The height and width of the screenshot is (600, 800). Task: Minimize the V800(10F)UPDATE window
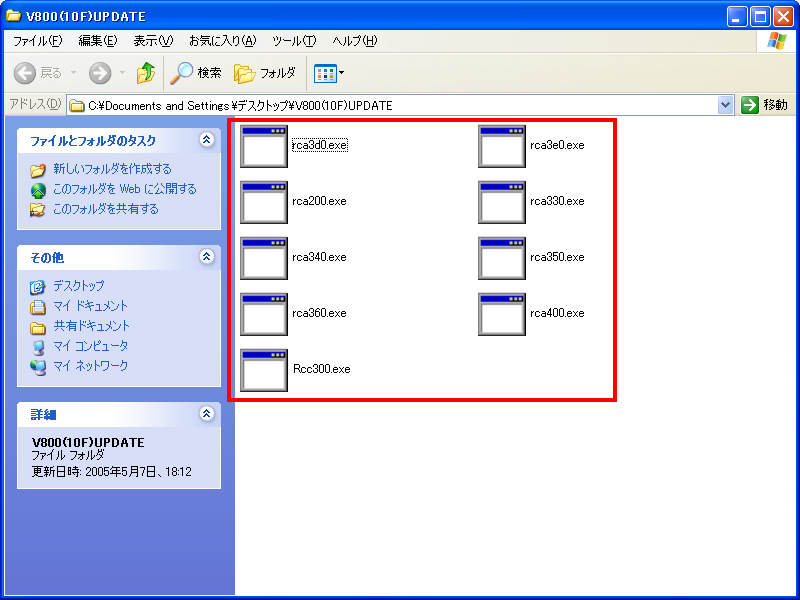click(x=737, y=17)
